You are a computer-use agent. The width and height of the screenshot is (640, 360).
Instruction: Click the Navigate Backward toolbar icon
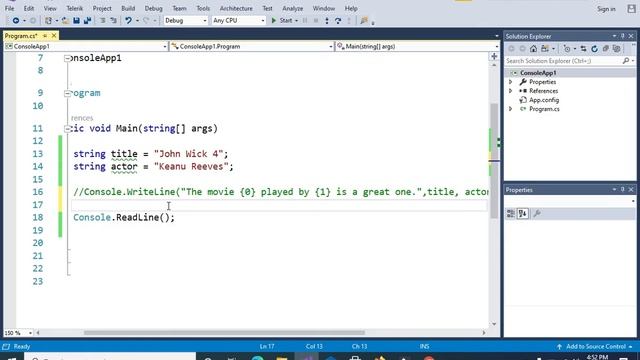tap(16, 20)
